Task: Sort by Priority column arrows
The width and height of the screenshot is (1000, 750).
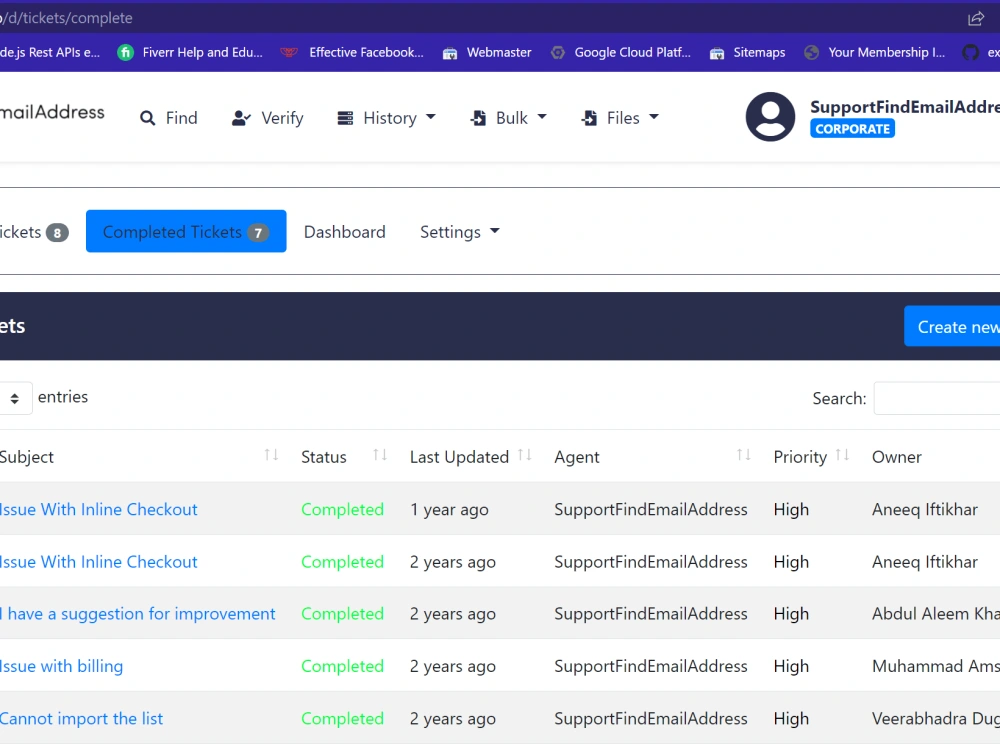Action: (x=842, y=455)
